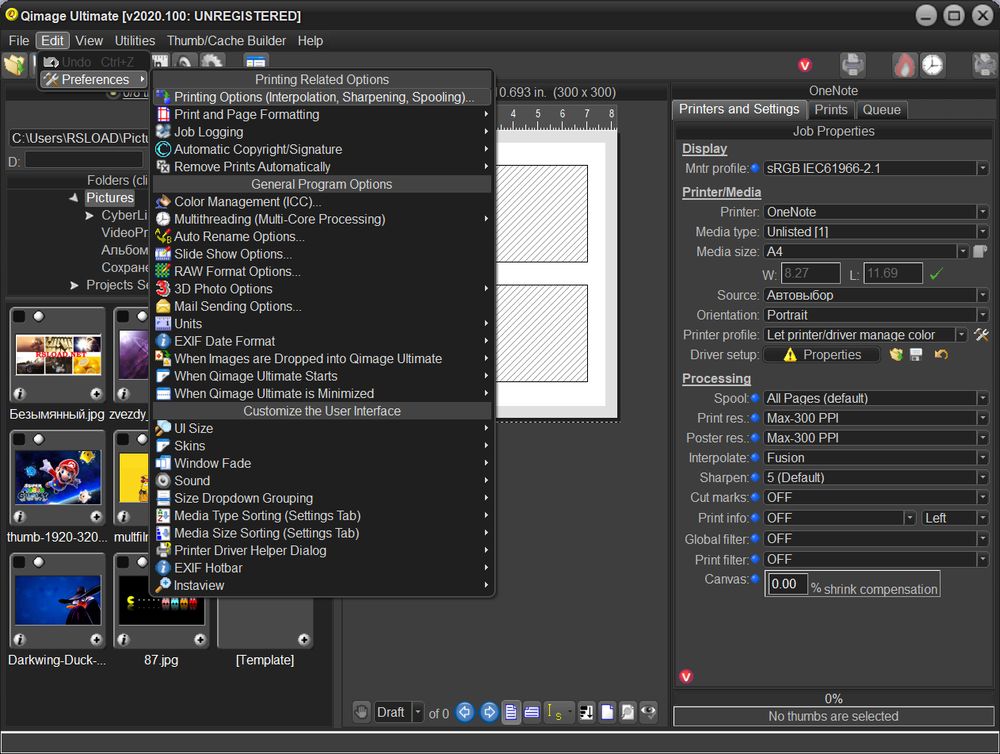Image resolution: width=1000 pixels, height=754 pixels.
Task: Click the wrench icon beside Printer profile
Action: tap(981, 335)
